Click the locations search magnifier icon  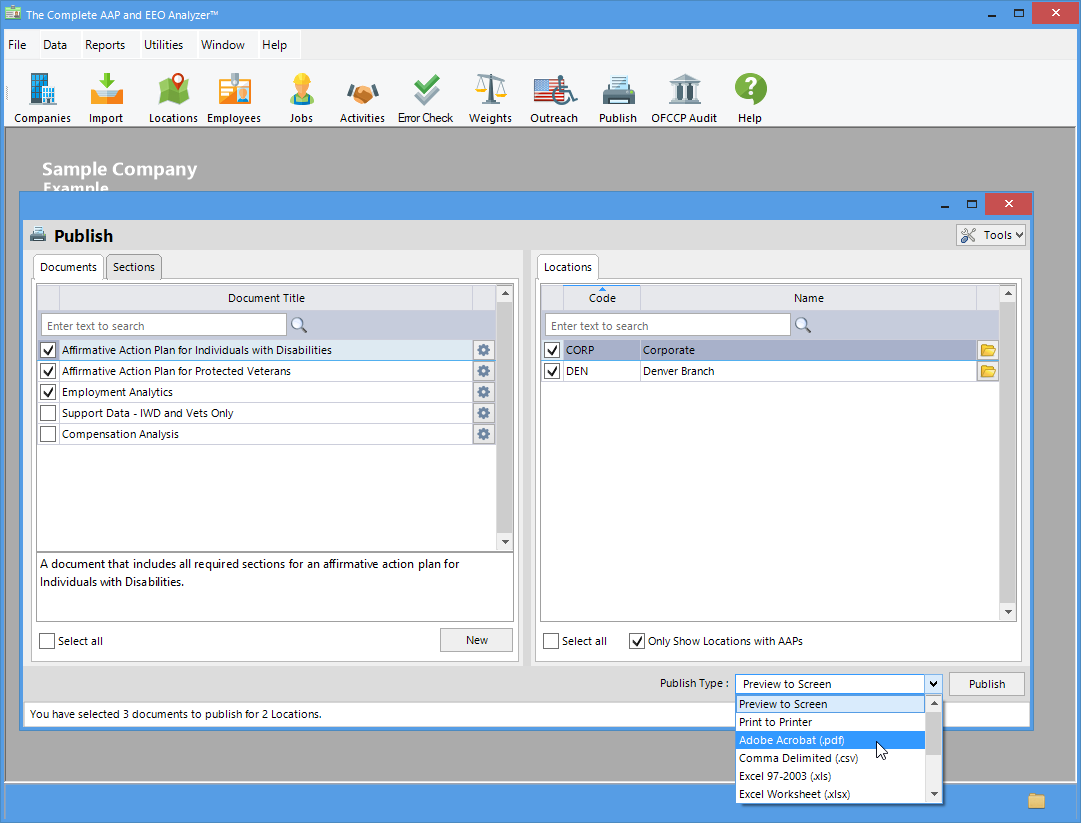(802, 325)
